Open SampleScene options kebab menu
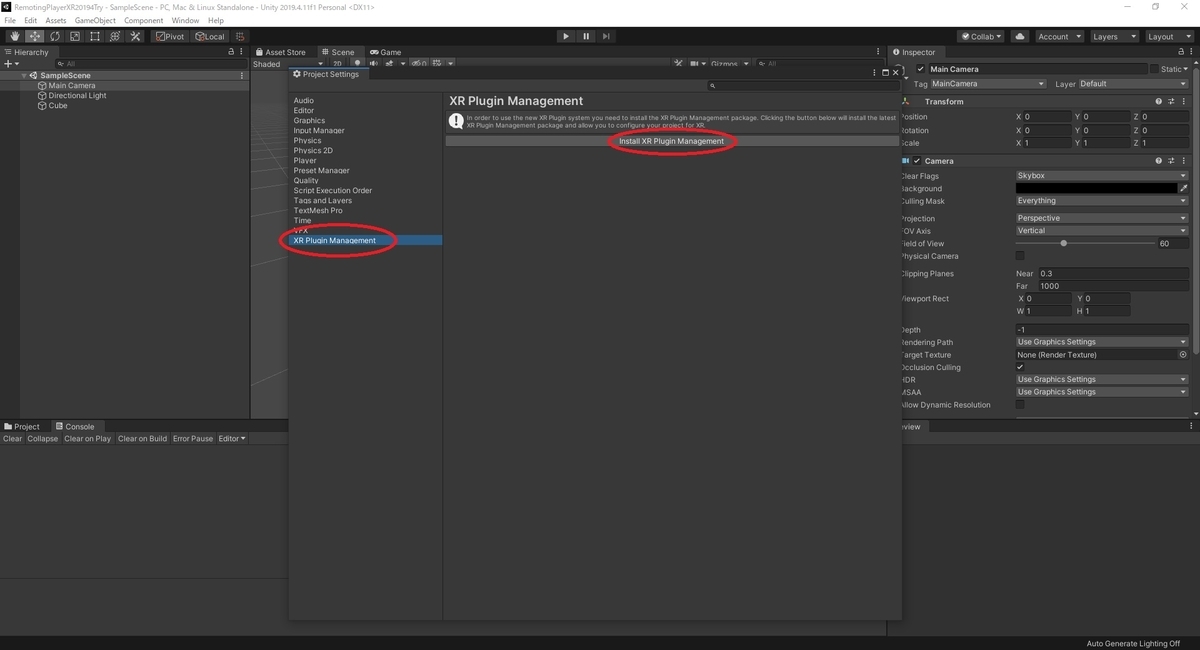The width and height of the screenshot is (1200, 650). point(242,75)
